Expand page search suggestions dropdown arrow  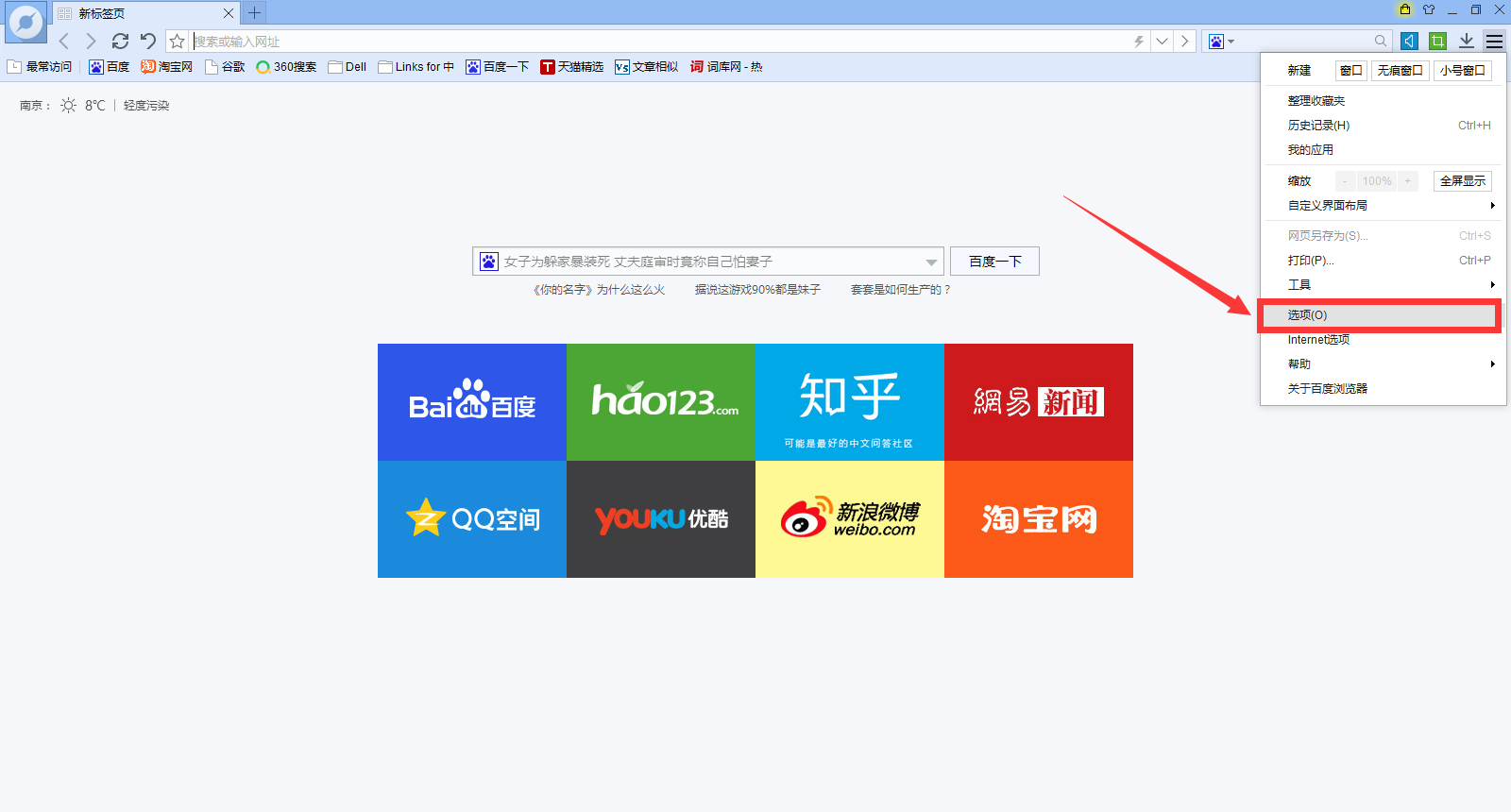(931, 262)
